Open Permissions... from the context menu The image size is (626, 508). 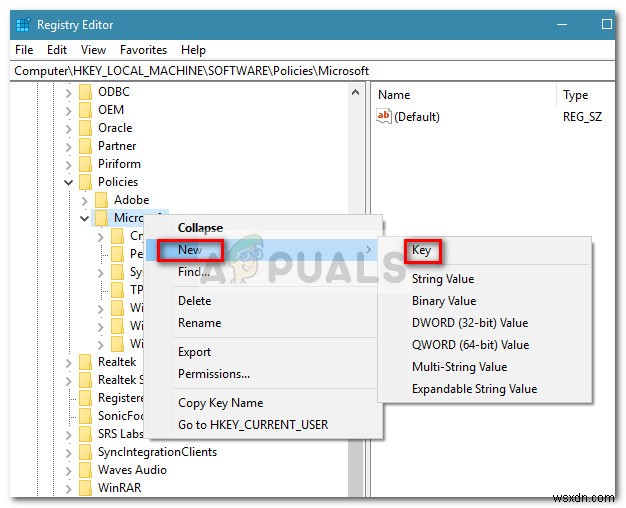(x=263, y=374)
